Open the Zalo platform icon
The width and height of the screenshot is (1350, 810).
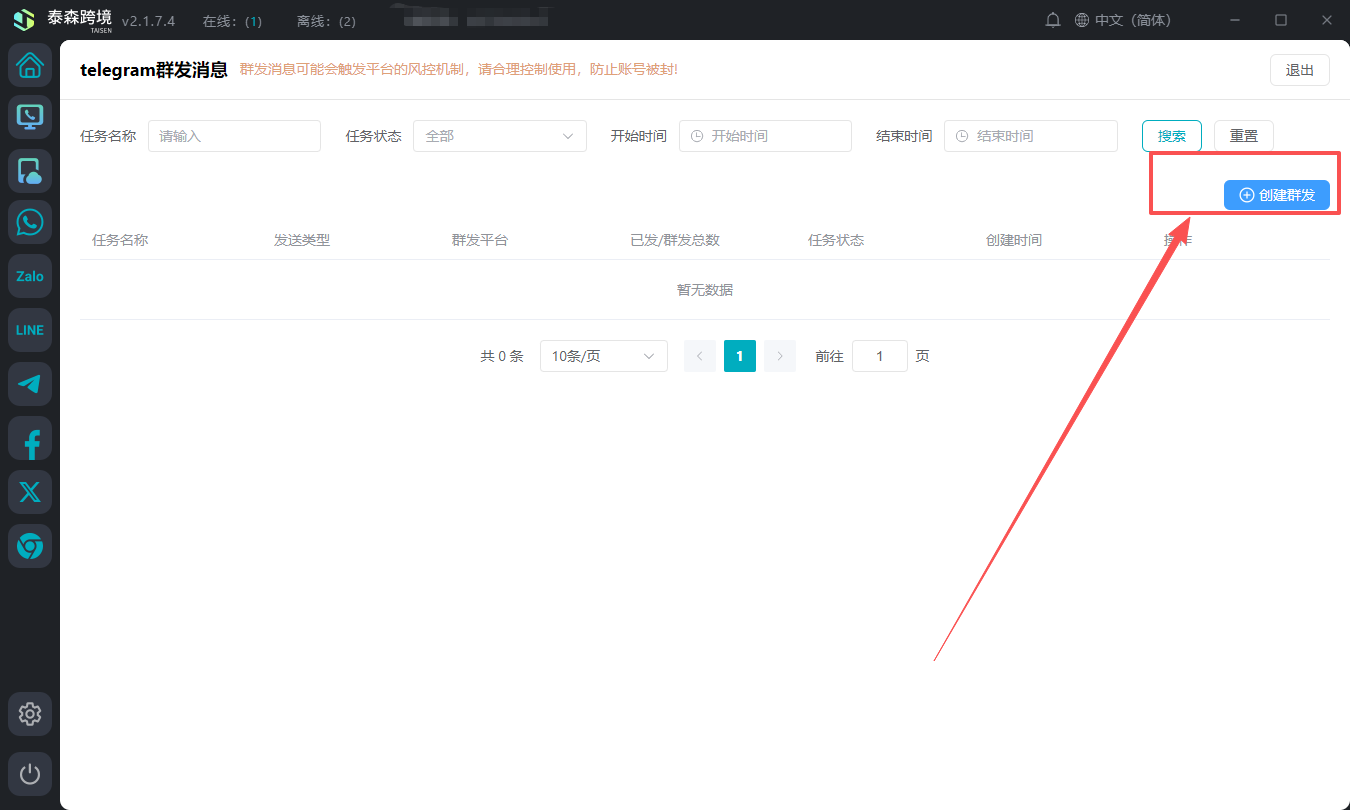pyautogui.click(x=30, y=276)
